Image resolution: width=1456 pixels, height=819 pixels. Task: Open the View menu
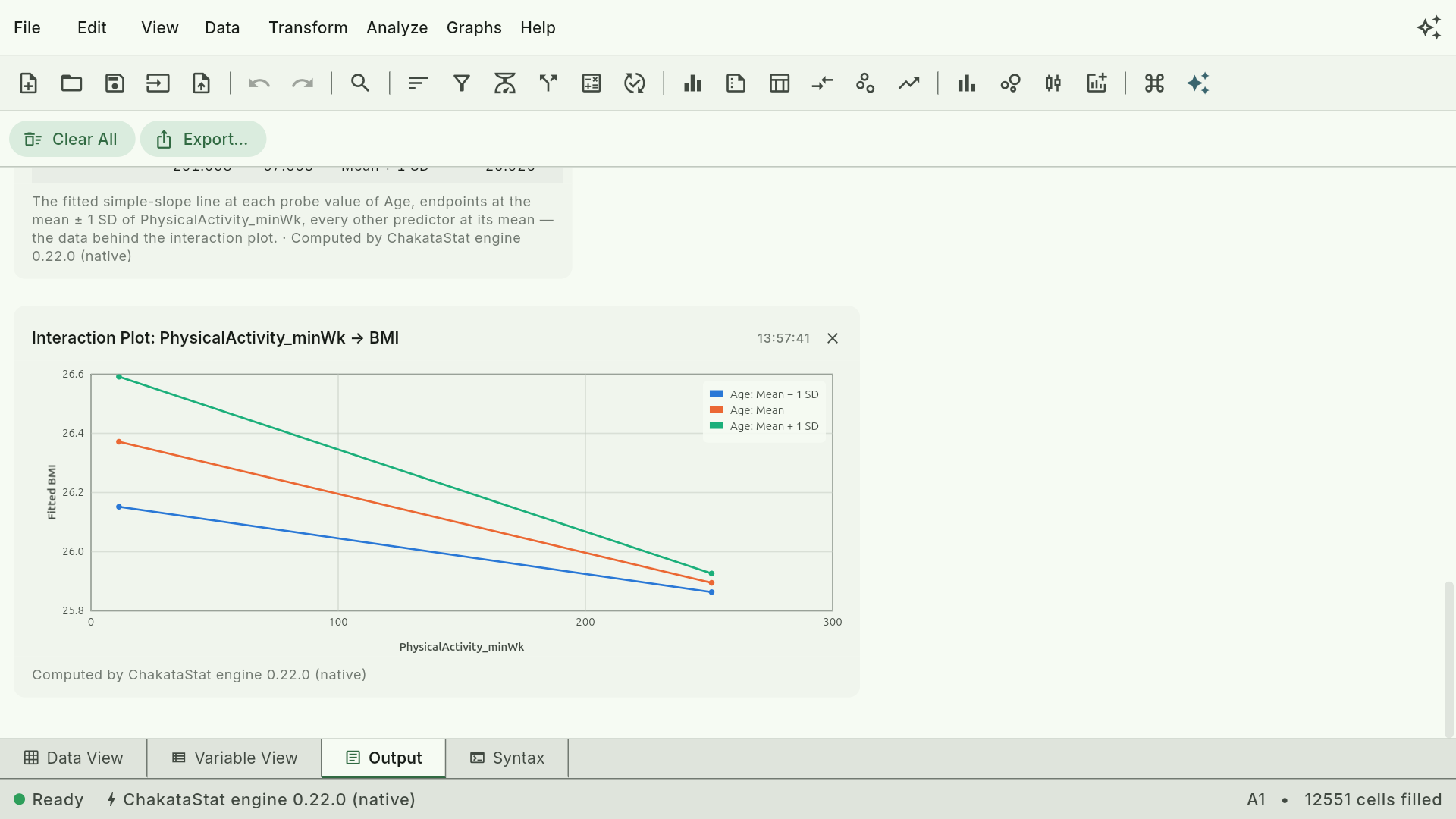[x=160, y=28]
